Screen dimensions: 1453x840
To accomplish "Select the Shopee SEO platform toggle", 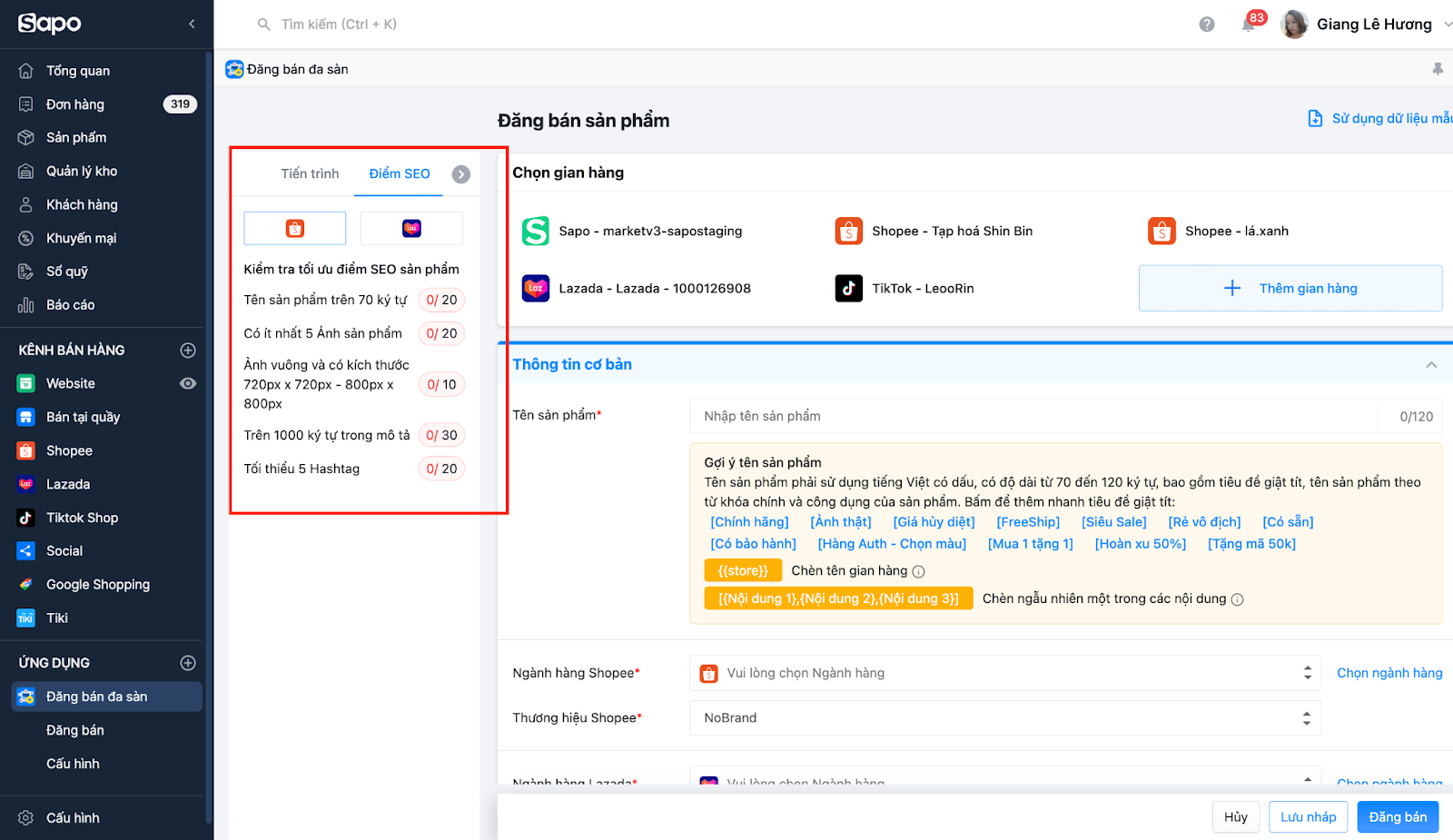I will point(295,229).
